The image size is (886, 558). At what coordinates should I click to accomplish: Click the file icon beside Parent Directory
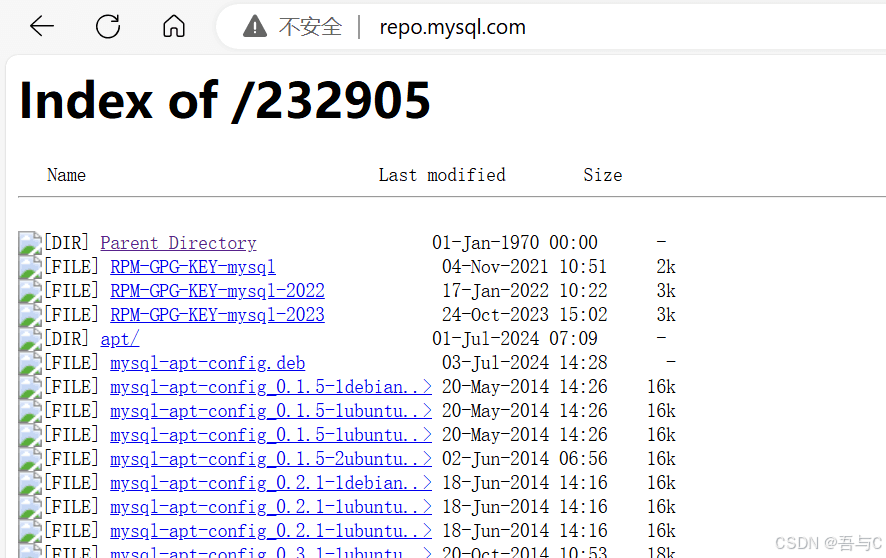click(x=30, y=243)
